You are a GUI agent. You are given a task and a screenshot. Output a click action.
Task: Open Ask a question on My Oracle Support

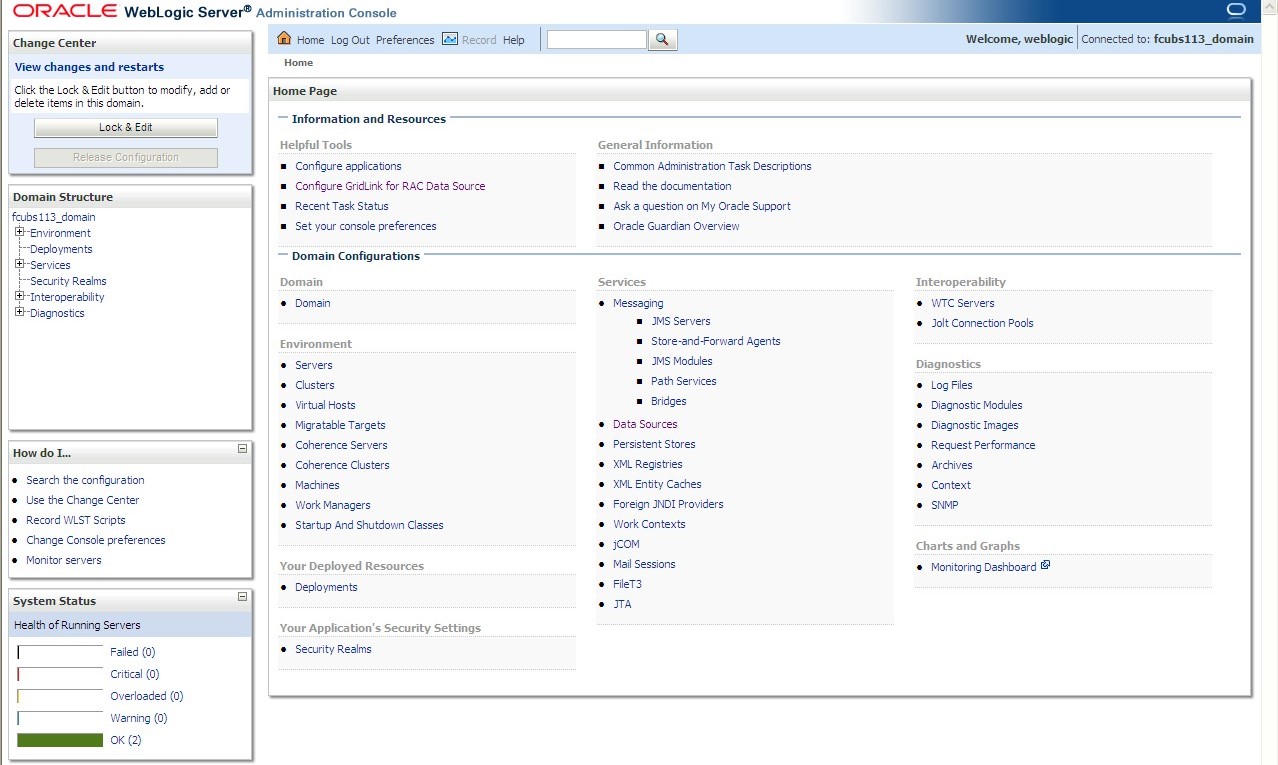point(702,206)
